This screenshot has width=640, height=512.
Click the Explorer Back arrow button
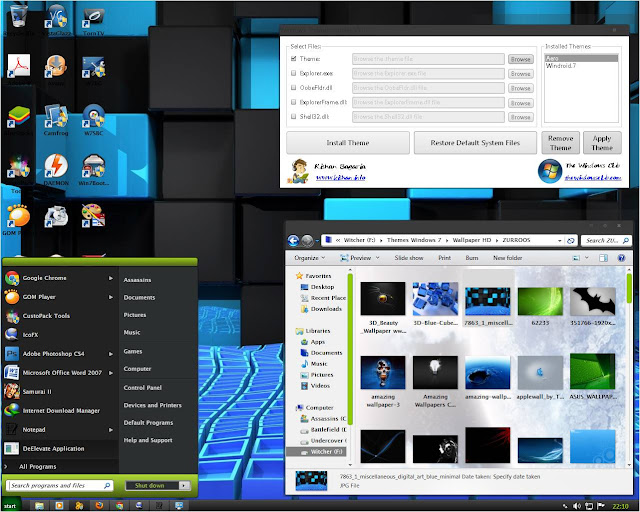point(293,240)
